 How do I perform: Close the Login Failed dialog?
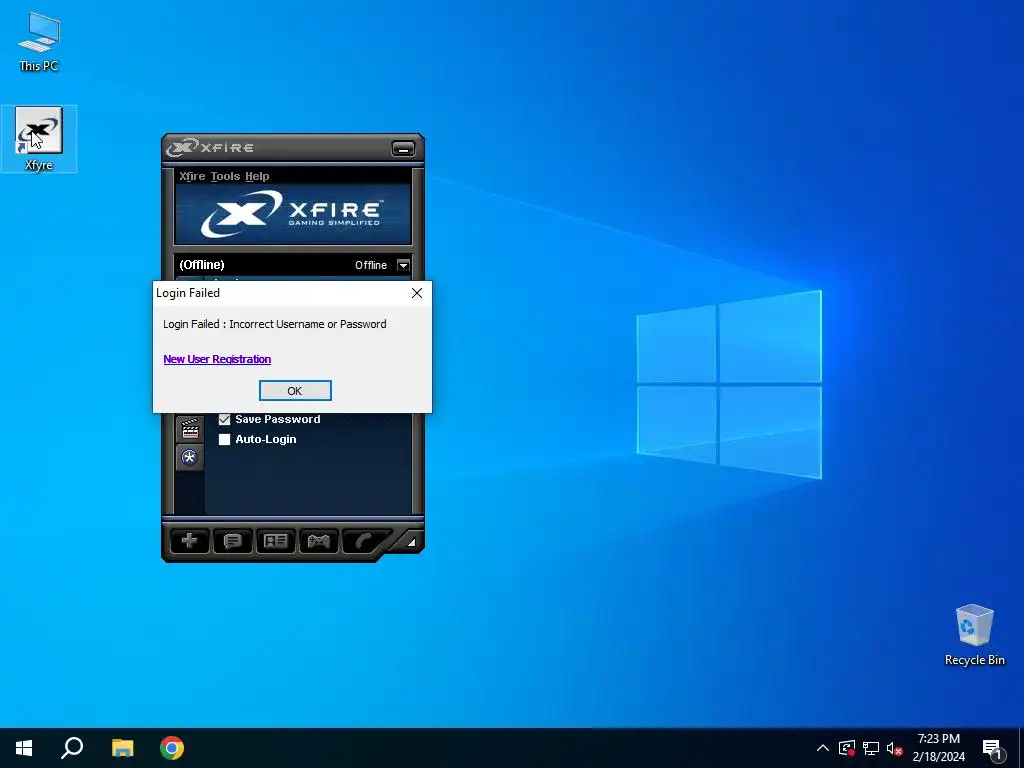point(417,293)
